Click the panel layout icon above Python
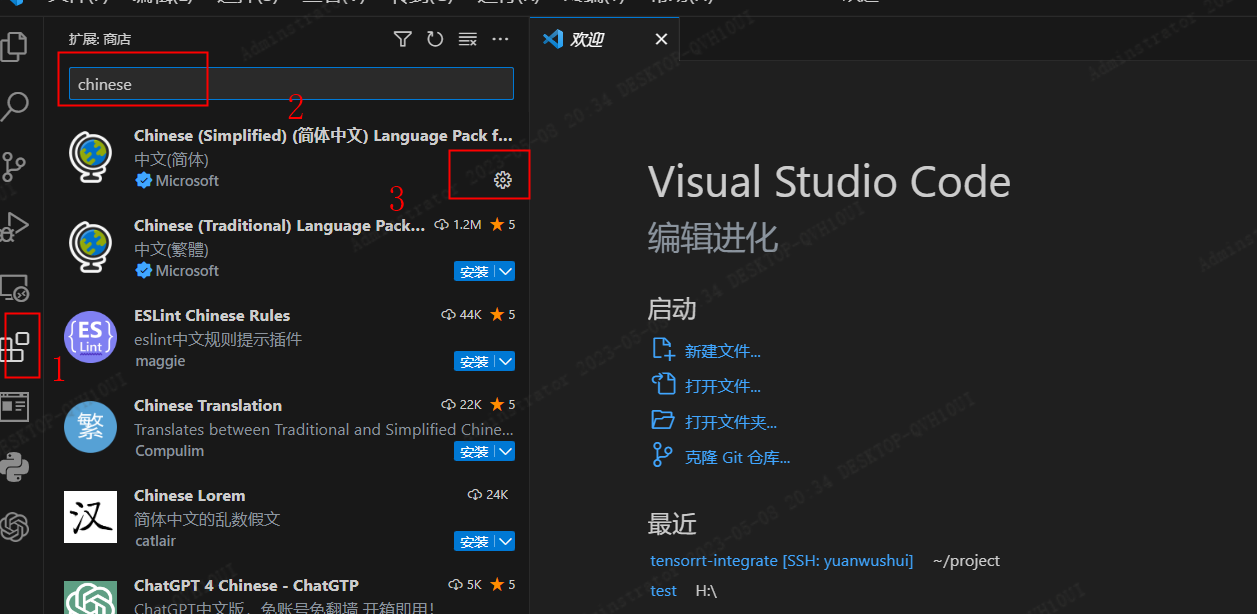 coord(14,407)
